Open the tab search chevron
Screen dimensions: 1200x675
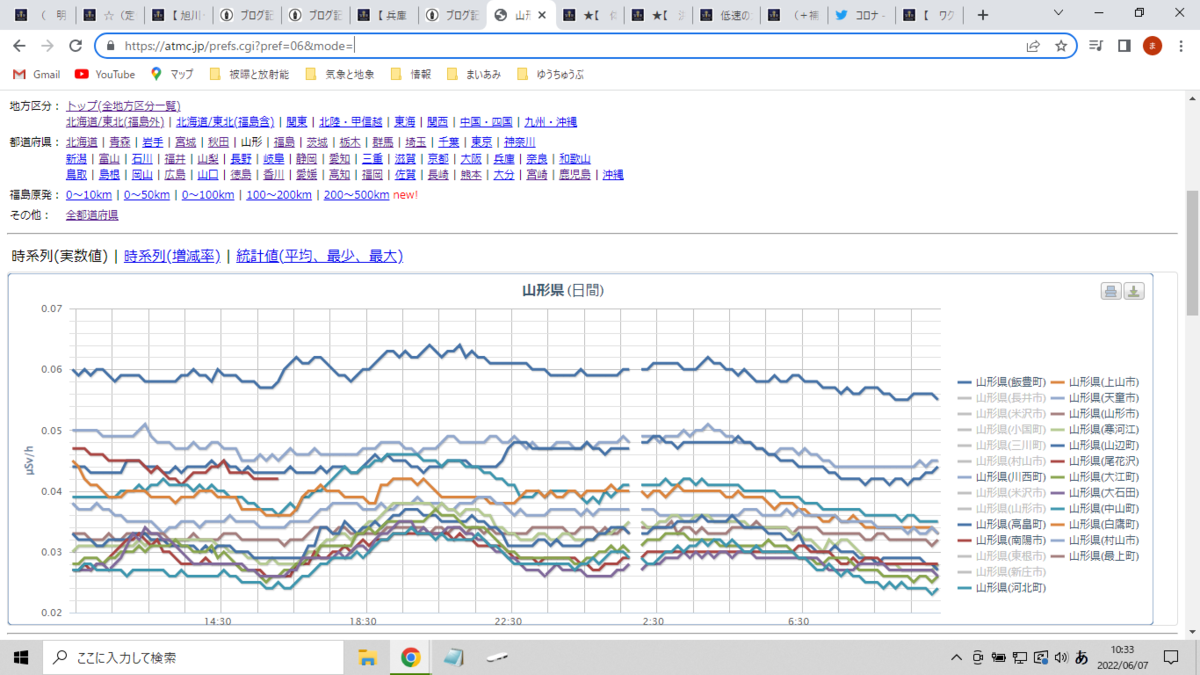click(1060, 14)
